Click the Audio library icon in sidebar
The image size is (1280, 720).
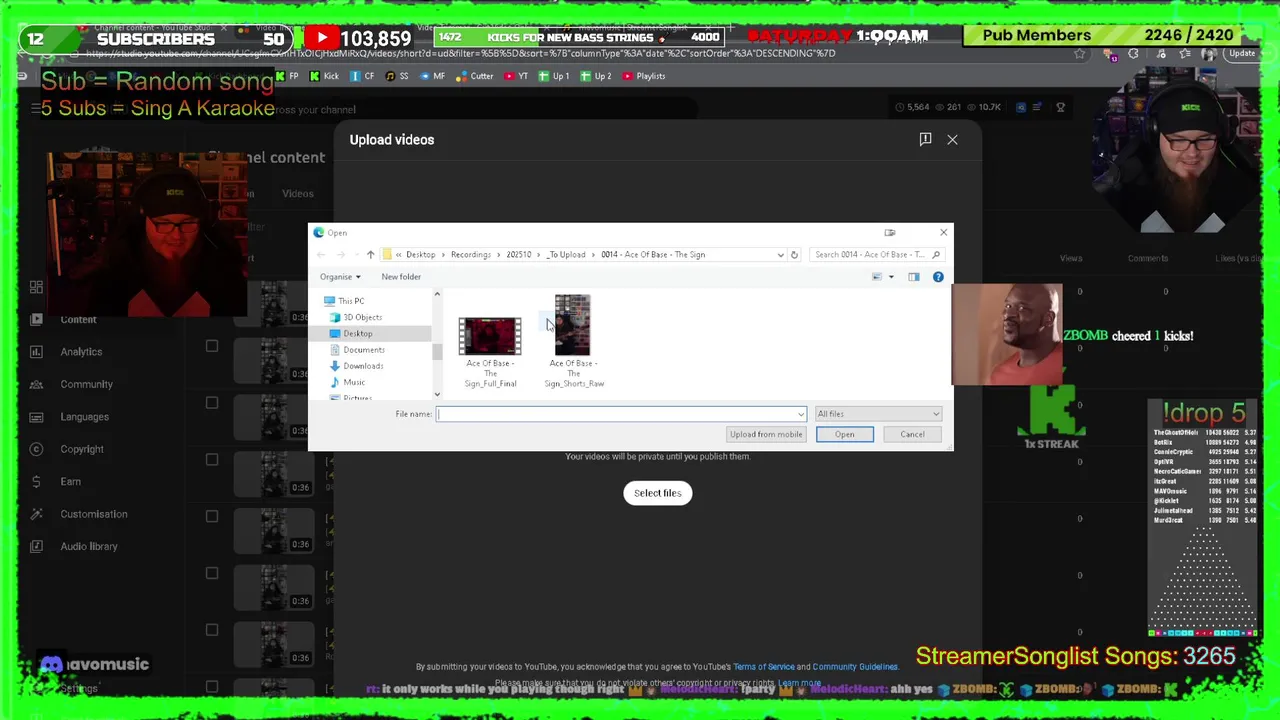(x=36, y=546)
